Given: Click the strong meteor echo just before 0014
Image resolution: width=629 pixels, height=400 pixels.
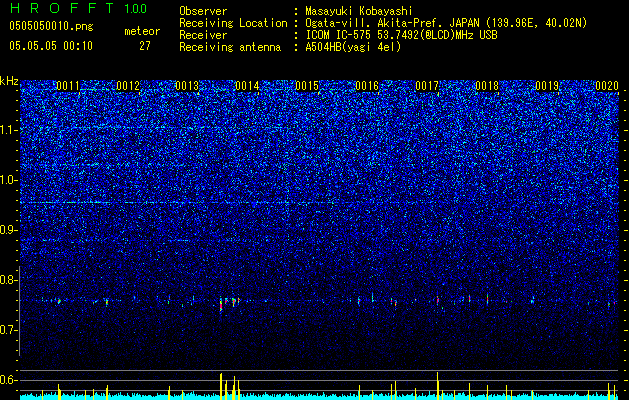Looking at the screenshot, I should [221, 304].
